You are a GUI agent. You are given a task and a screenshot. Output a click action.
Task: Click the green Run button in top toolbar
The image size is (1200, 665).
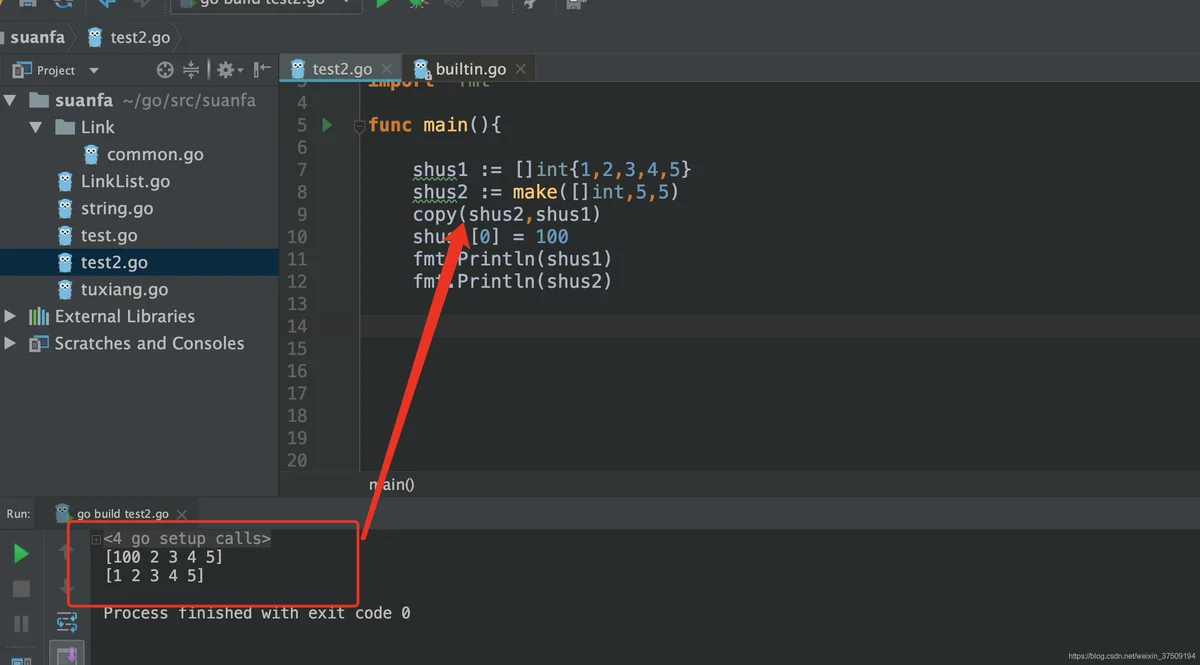[382, 4]
